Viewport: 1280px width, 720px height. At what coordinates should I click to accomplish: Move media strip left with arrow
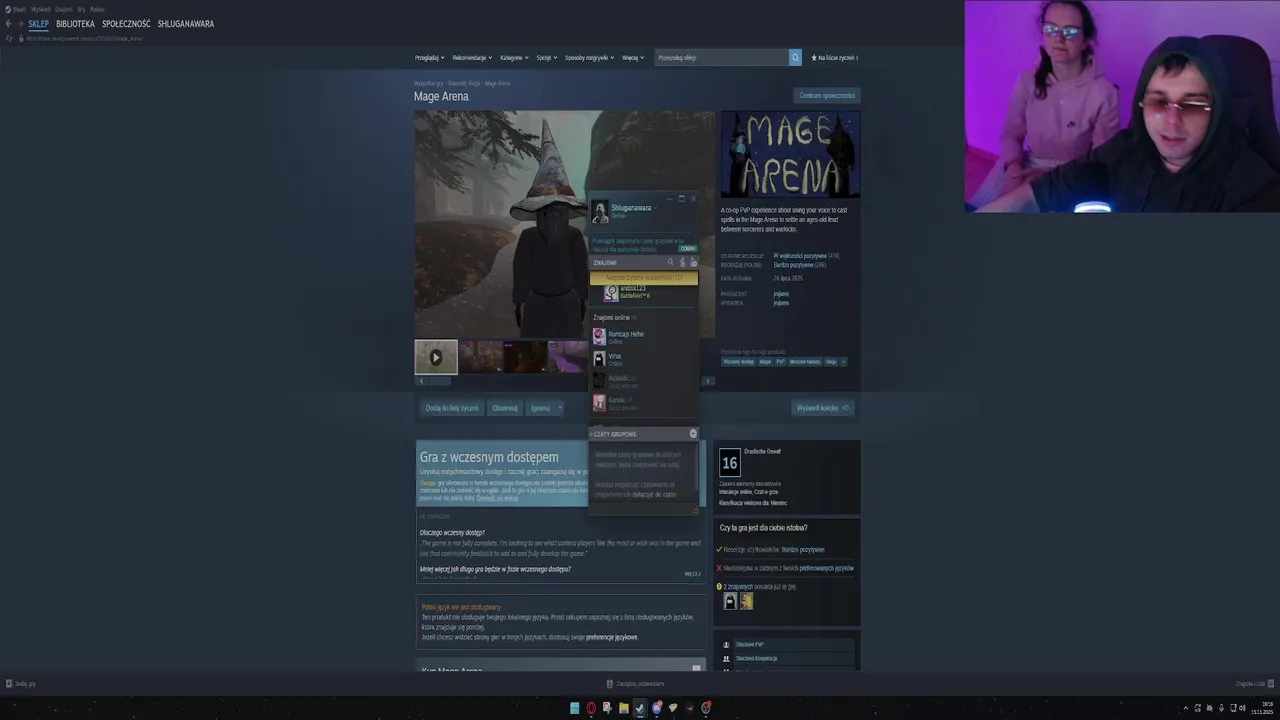421,381
